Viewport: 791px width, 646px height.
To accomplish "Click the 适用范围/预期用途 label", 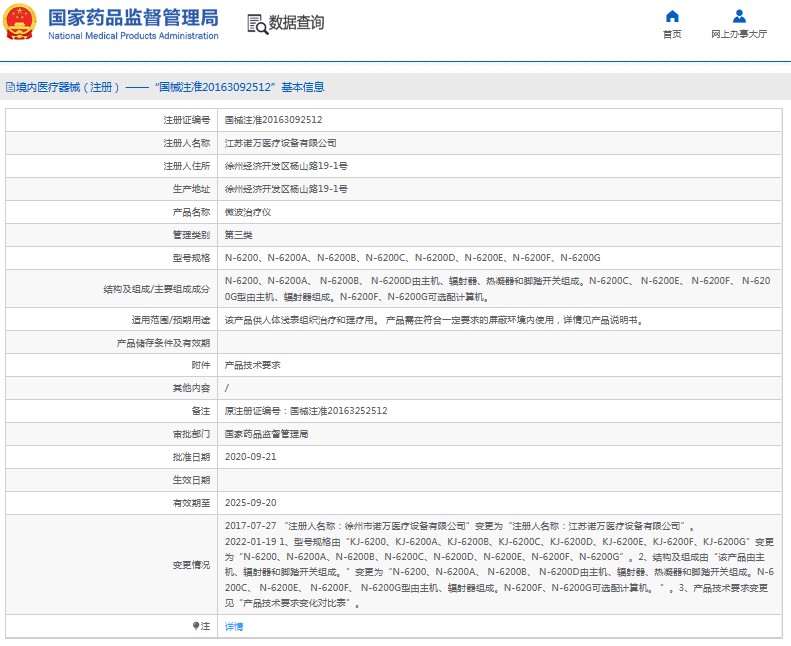I will point(171,320).
